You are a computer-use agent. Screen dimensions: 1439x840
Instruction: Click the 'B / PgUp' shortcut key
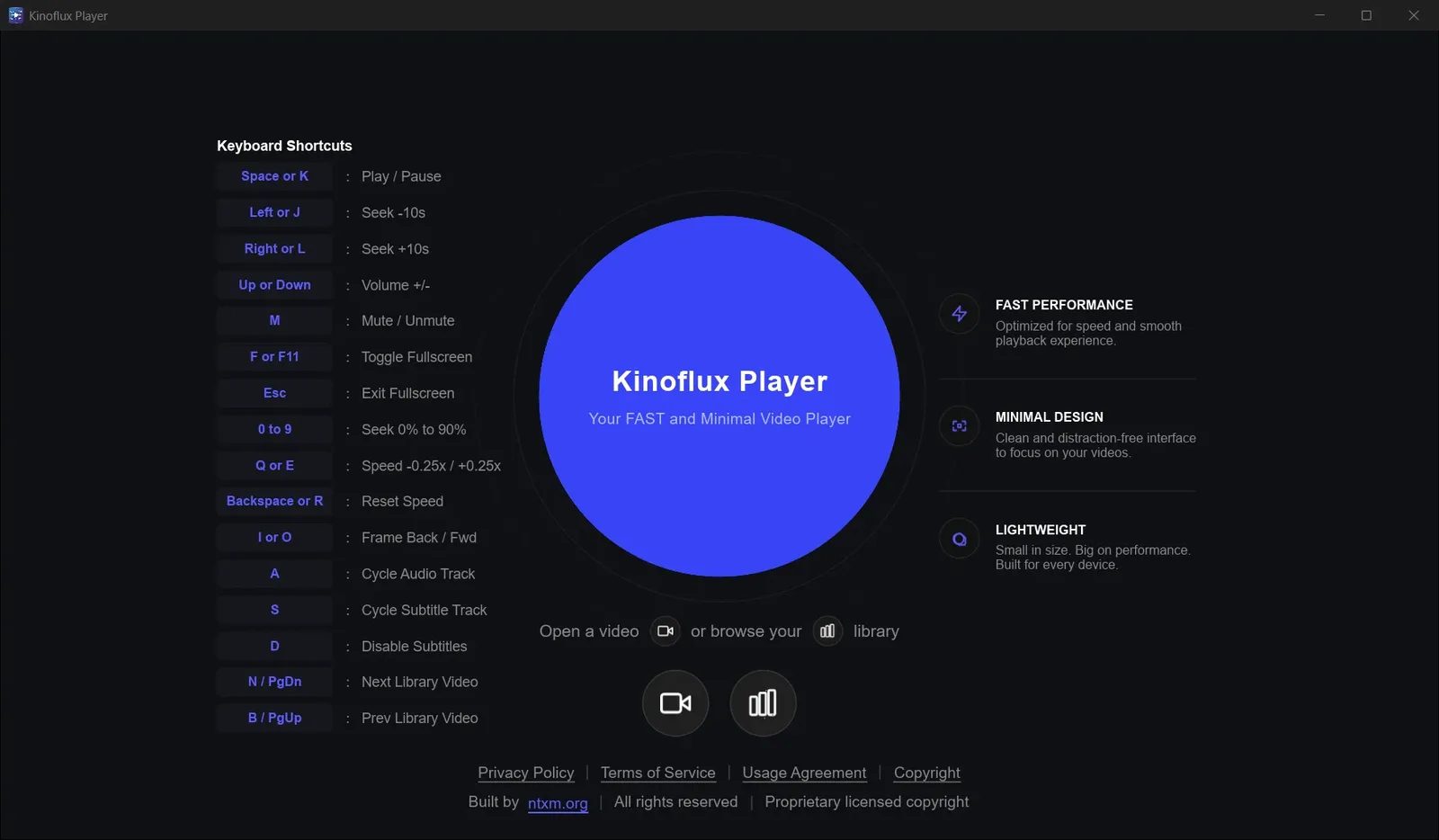point(274,718)
